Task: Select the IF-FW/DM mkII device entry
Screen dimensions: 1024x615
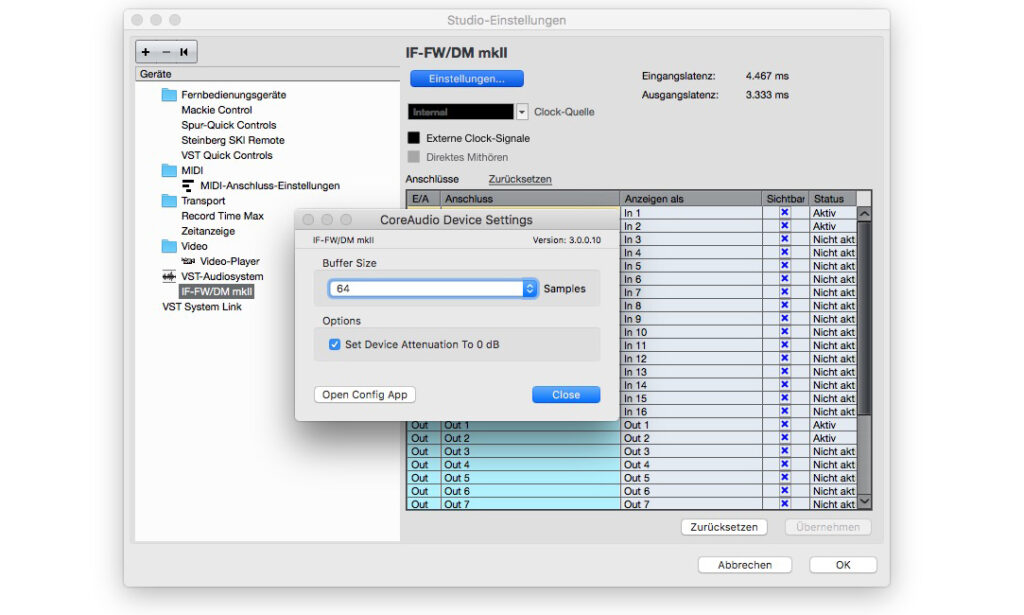Action: point(216,291)
